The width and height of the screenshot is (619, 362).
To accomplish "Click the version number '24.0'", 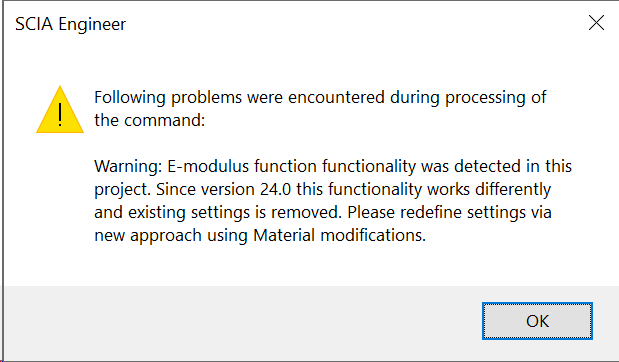I will click(276, 189).
